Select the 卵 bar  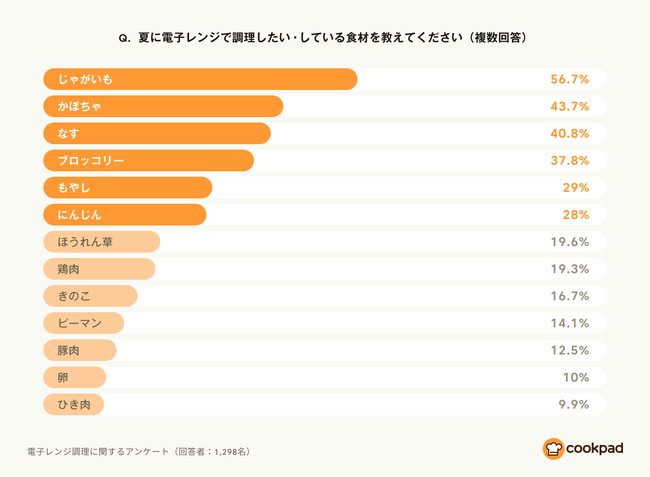coord(75,378)
